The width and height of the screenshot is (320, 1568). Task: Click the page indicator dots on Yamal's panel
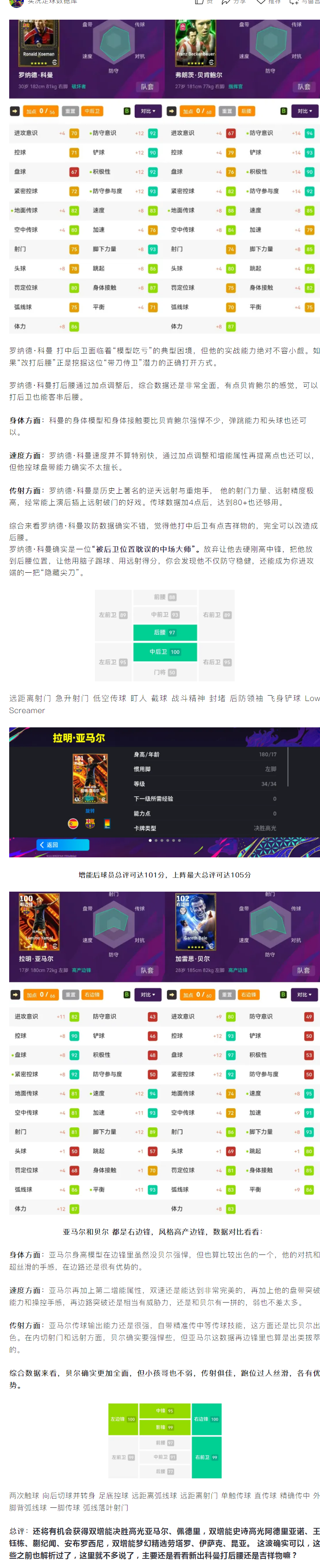(164, 841)
